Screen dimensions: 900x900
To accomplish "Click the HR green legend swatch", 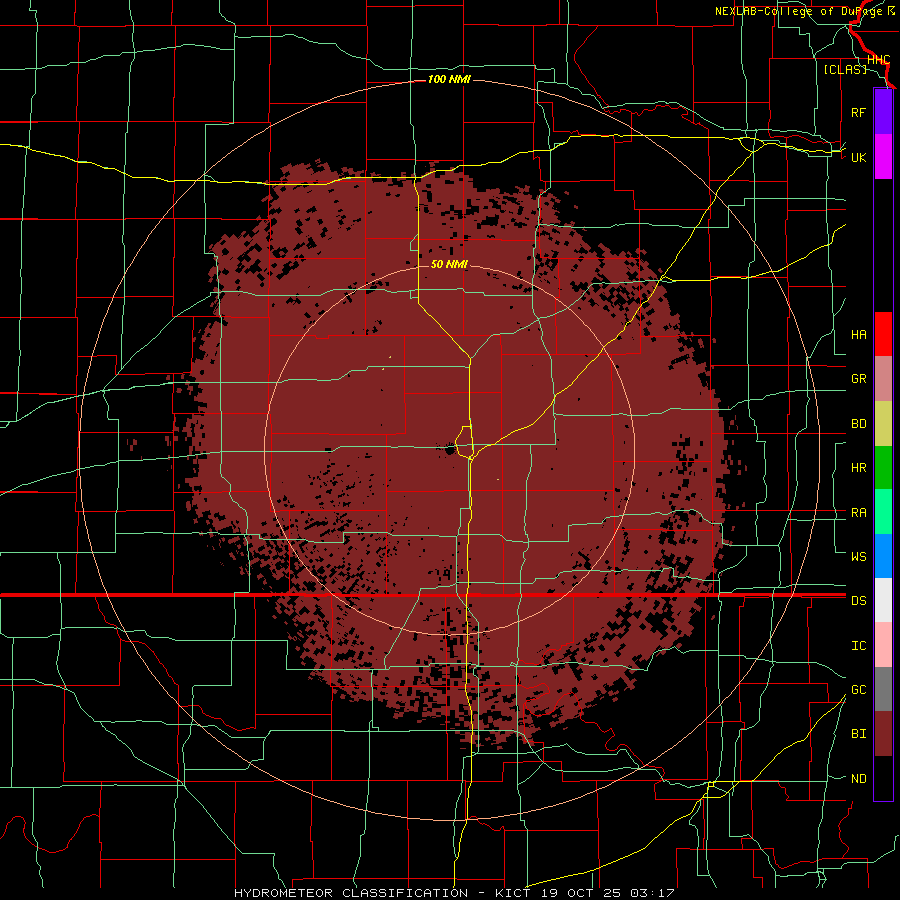I will tap(883, 468).
